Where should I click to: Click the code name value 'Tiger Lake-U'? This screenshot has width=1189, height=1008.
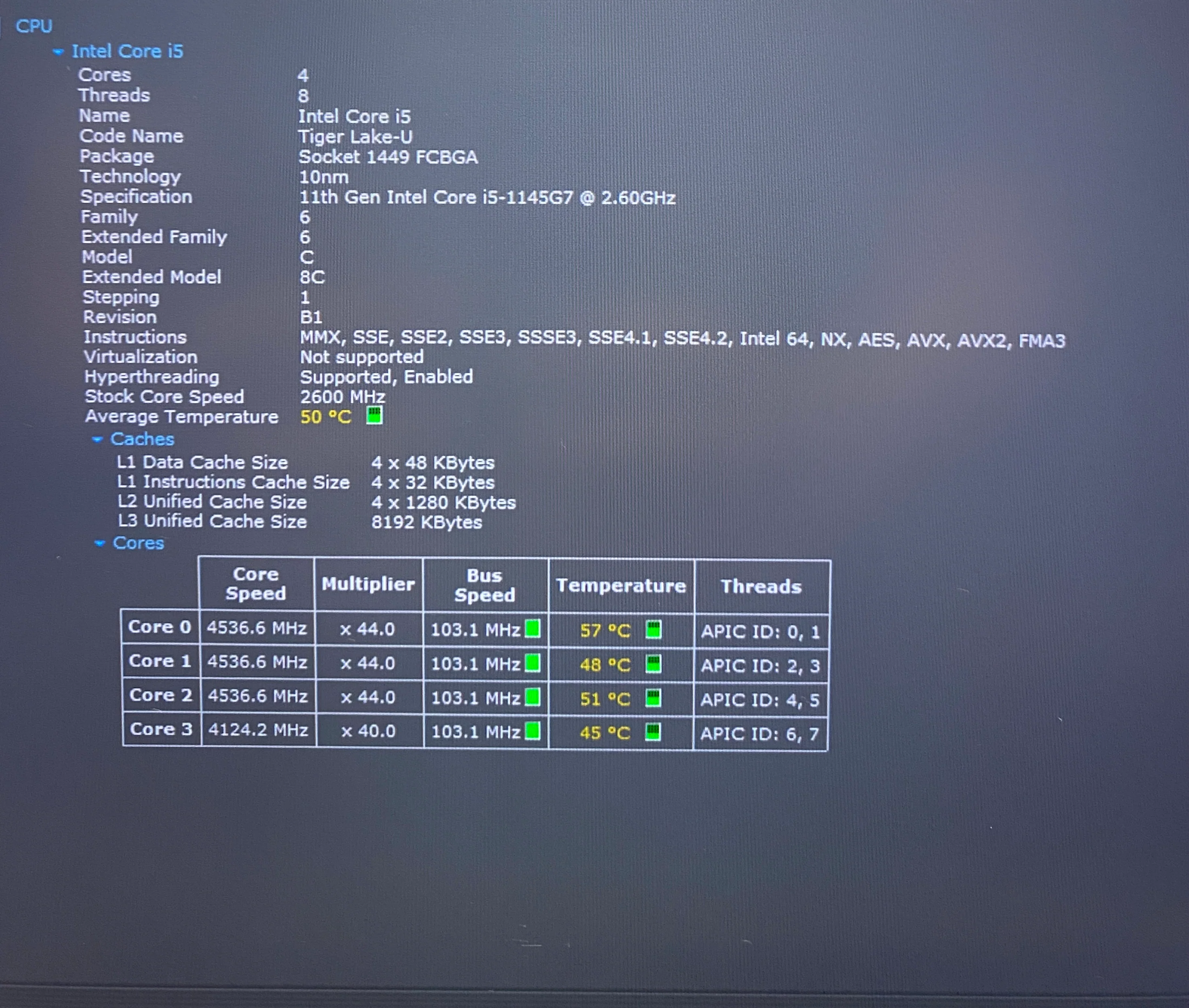click(355, 137)
